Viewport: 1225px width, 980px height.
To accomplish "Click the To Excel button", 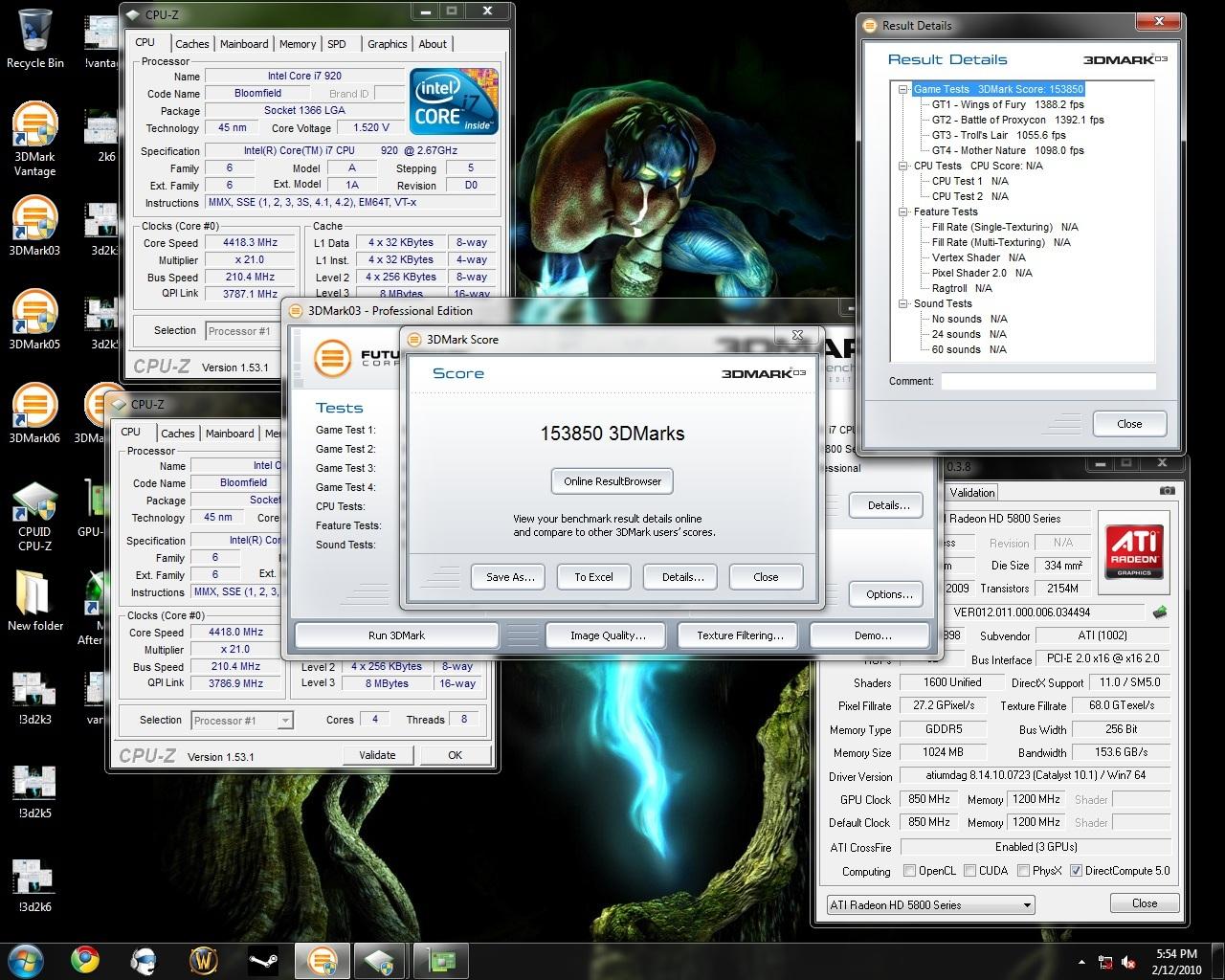I will pyautogui.click(x=593, y=577).
